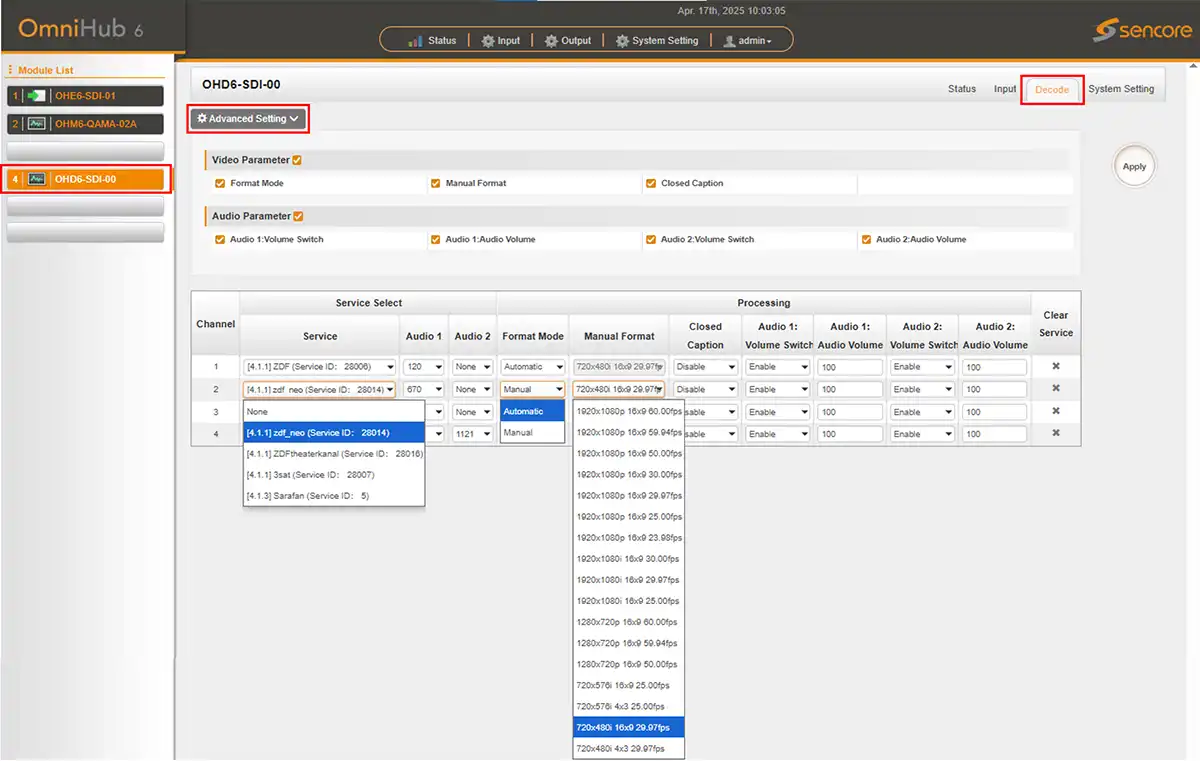Open channel 1 Format Mode dropdown
Screen dimensions: 1200x761
click(533, 367)
